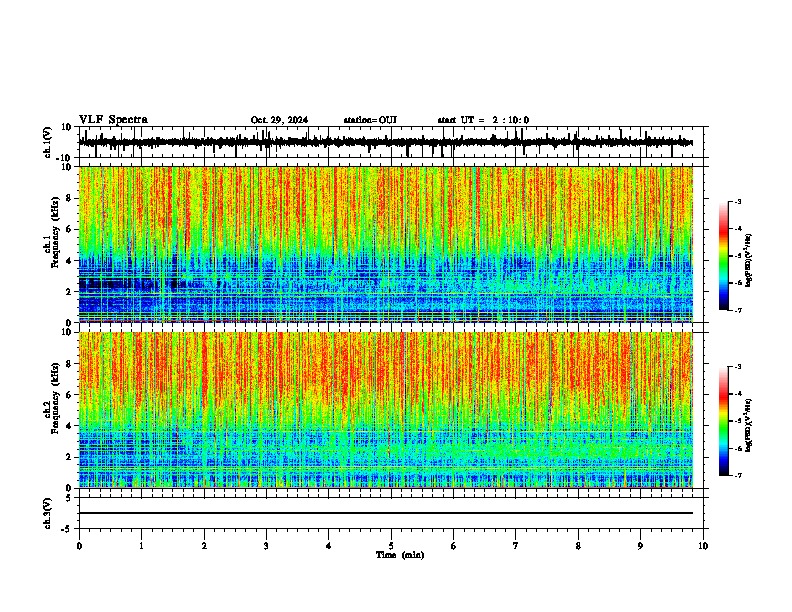The height and width of the screenshot is (612, 792).
Task: Click time axis tick label "9"
Action: click(640, 546)
